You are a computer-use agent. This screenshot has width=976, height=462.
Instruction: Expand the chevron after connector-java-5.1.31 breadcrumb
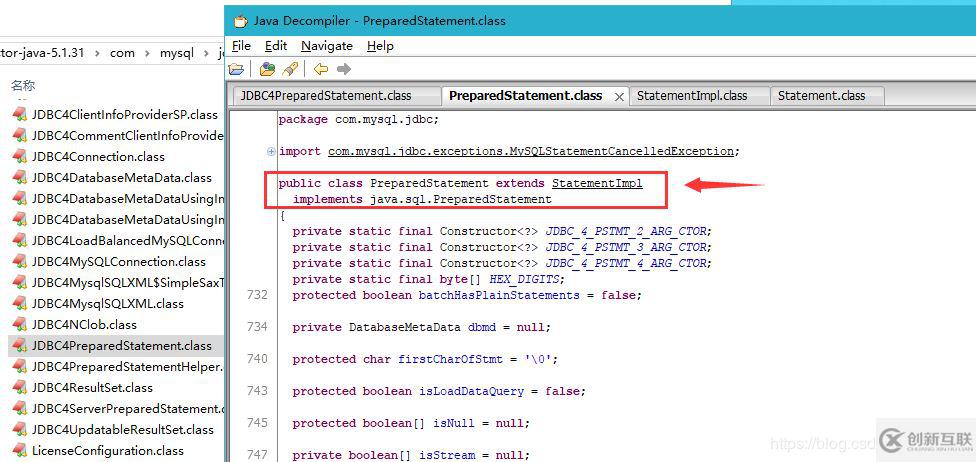pos(96,54)
